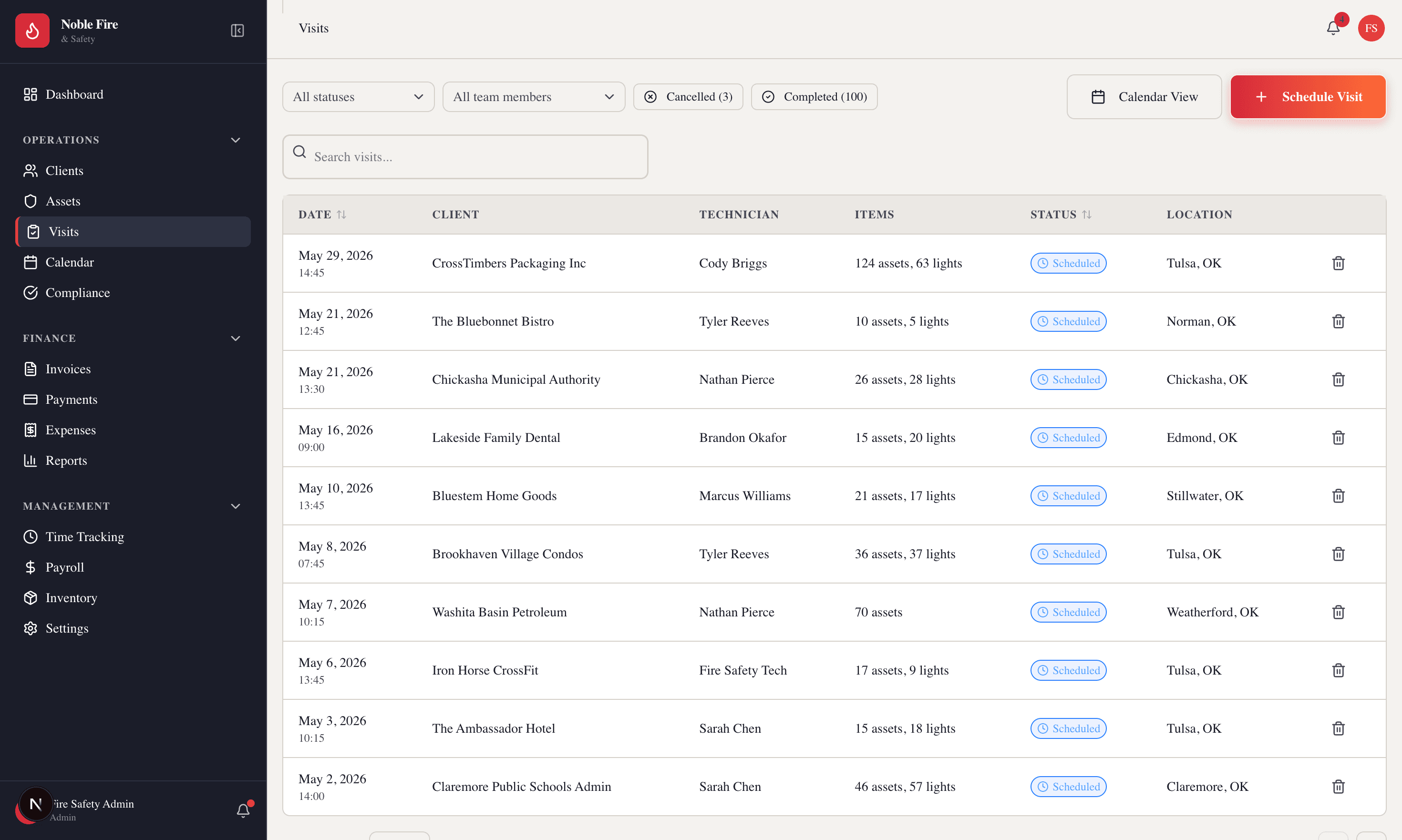Viewport: 1402px width, 840px height.
Task: Toggle the Cancelled (3) filter chip
Action: click(x=688, y=97)
